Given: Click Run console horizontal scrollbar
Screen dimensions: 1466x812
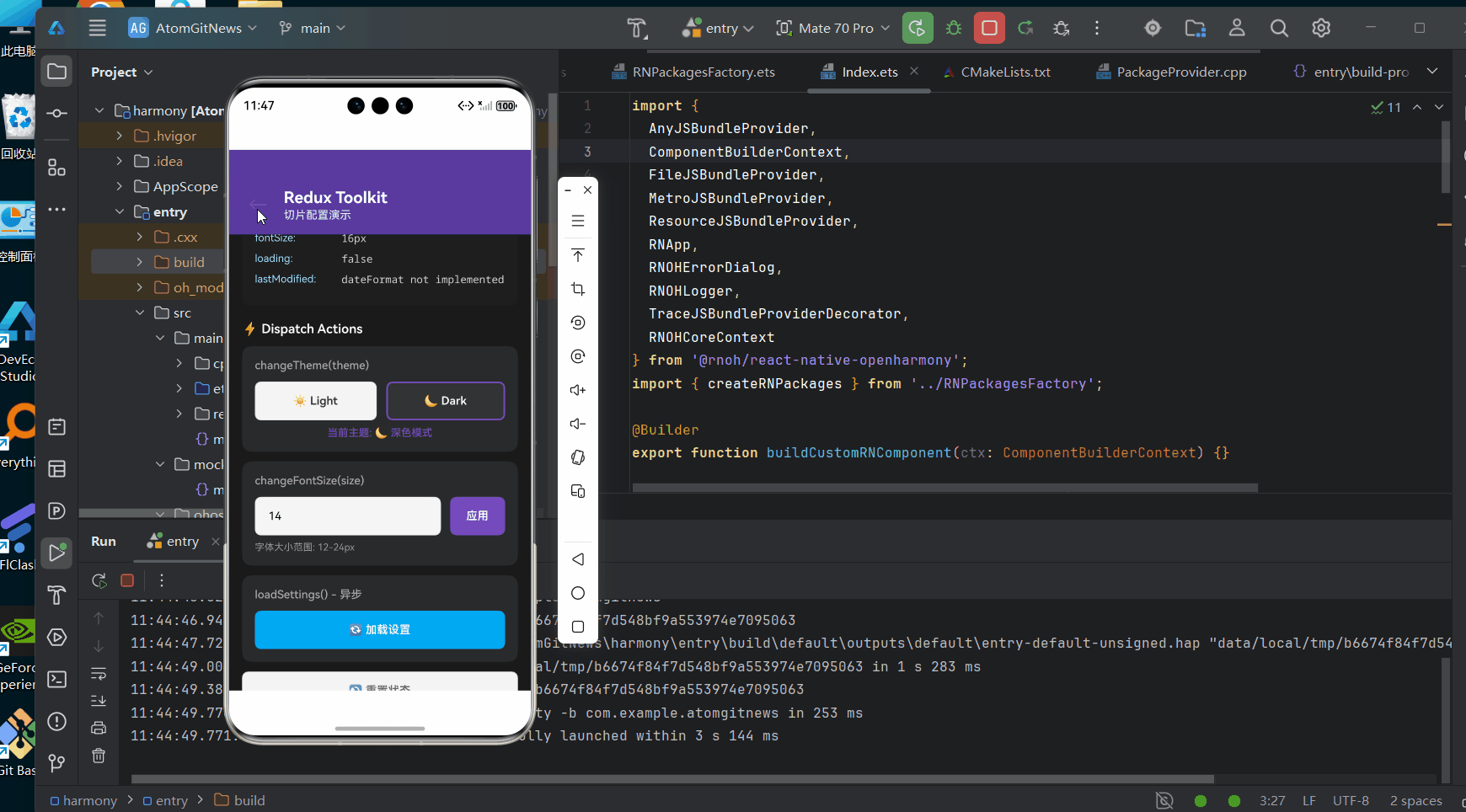Looking at the screenshot, I should (672, 779).
